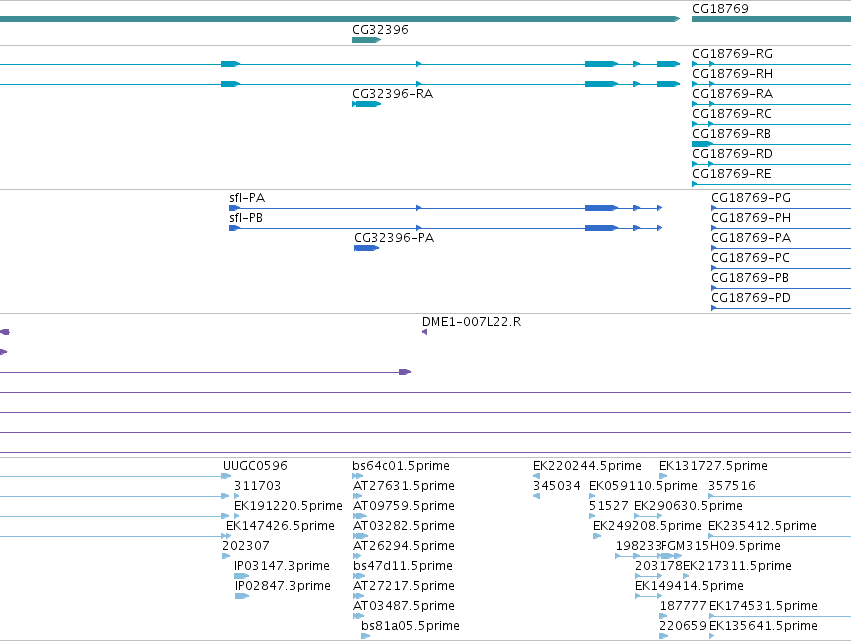Viewport: 851px width, 641px height.
Task: Select the bs47d11.5prime EST
Action: tap(403, 566)
